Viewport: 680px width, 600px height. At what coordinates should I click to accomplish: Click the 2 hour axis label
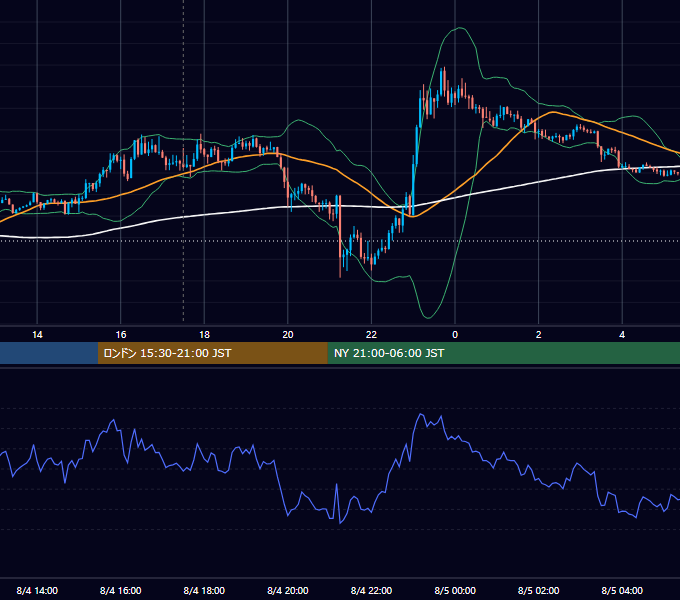point(539,335)
